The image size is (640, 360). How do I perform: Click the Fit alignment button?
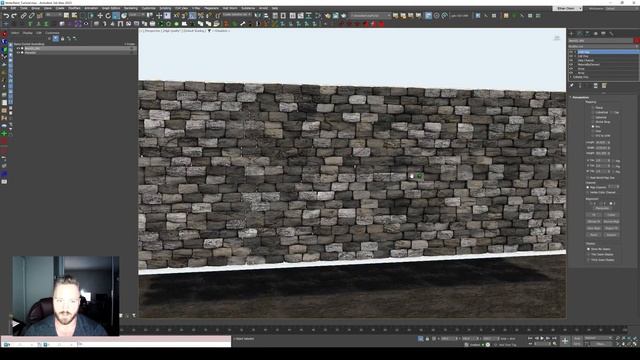click(x=594, y=215)
